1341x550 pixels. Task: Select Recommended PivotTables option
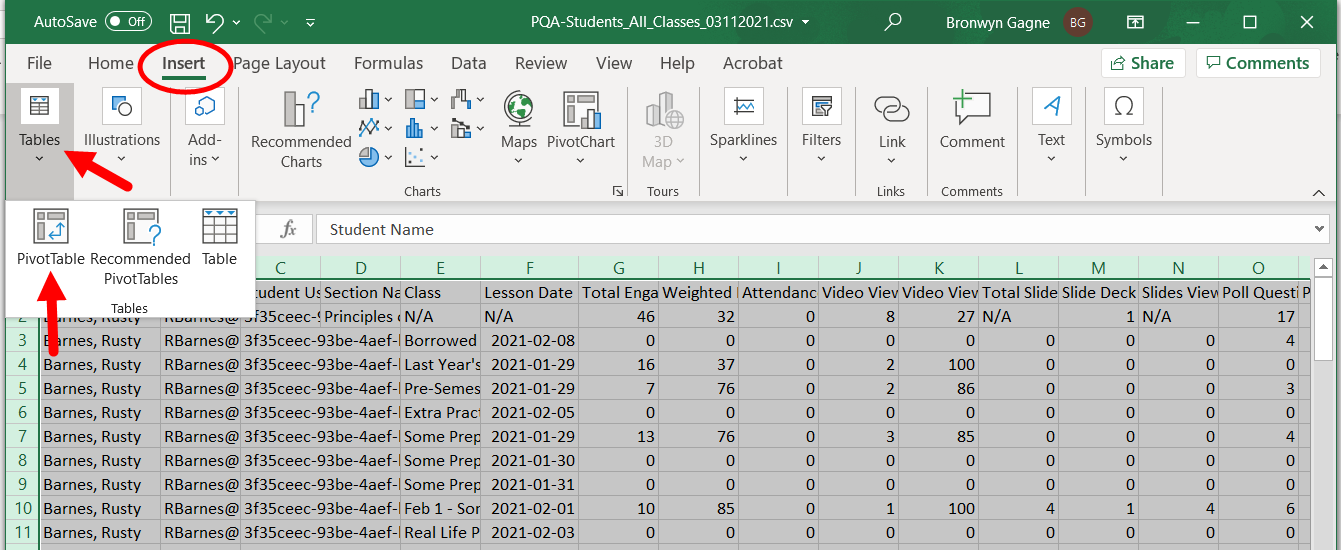140,228
